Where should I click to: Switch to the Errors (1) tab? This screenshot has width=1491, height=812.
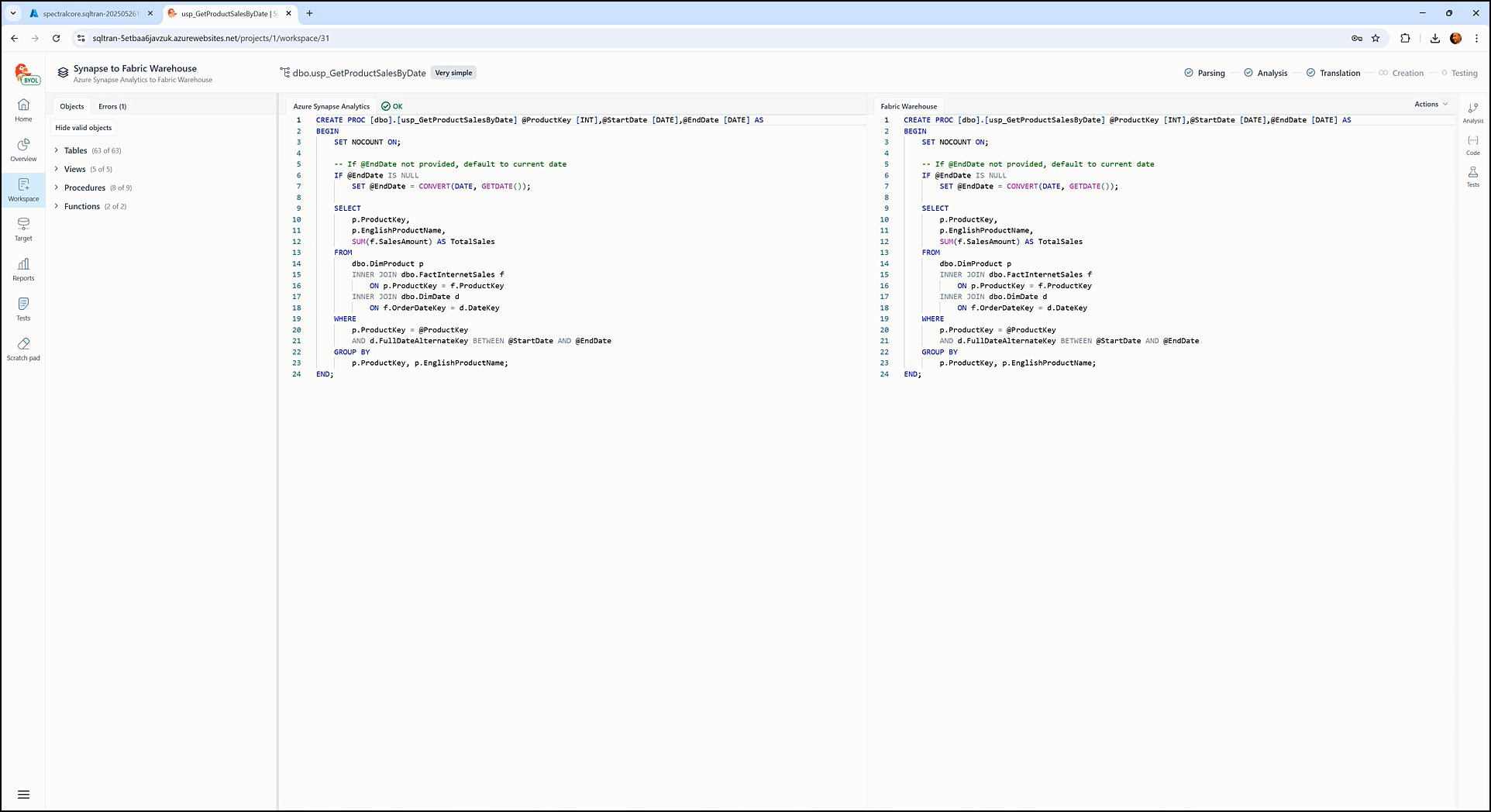[112, 107]
